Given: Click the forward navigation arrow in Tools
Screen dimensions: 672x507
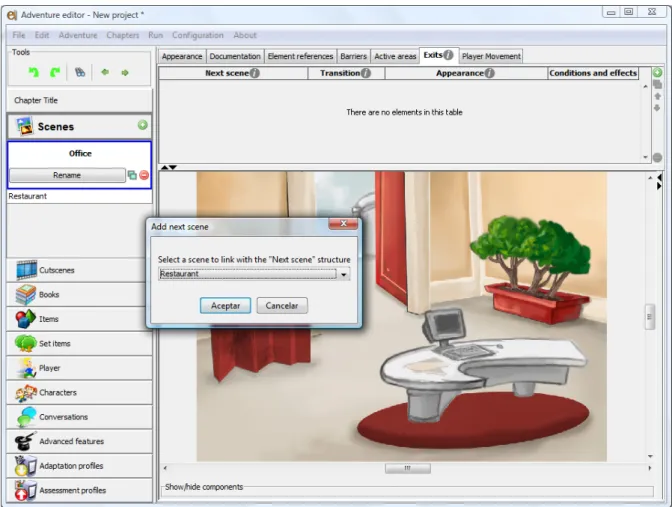Looking at the screenshot, I should click(125, 73).
